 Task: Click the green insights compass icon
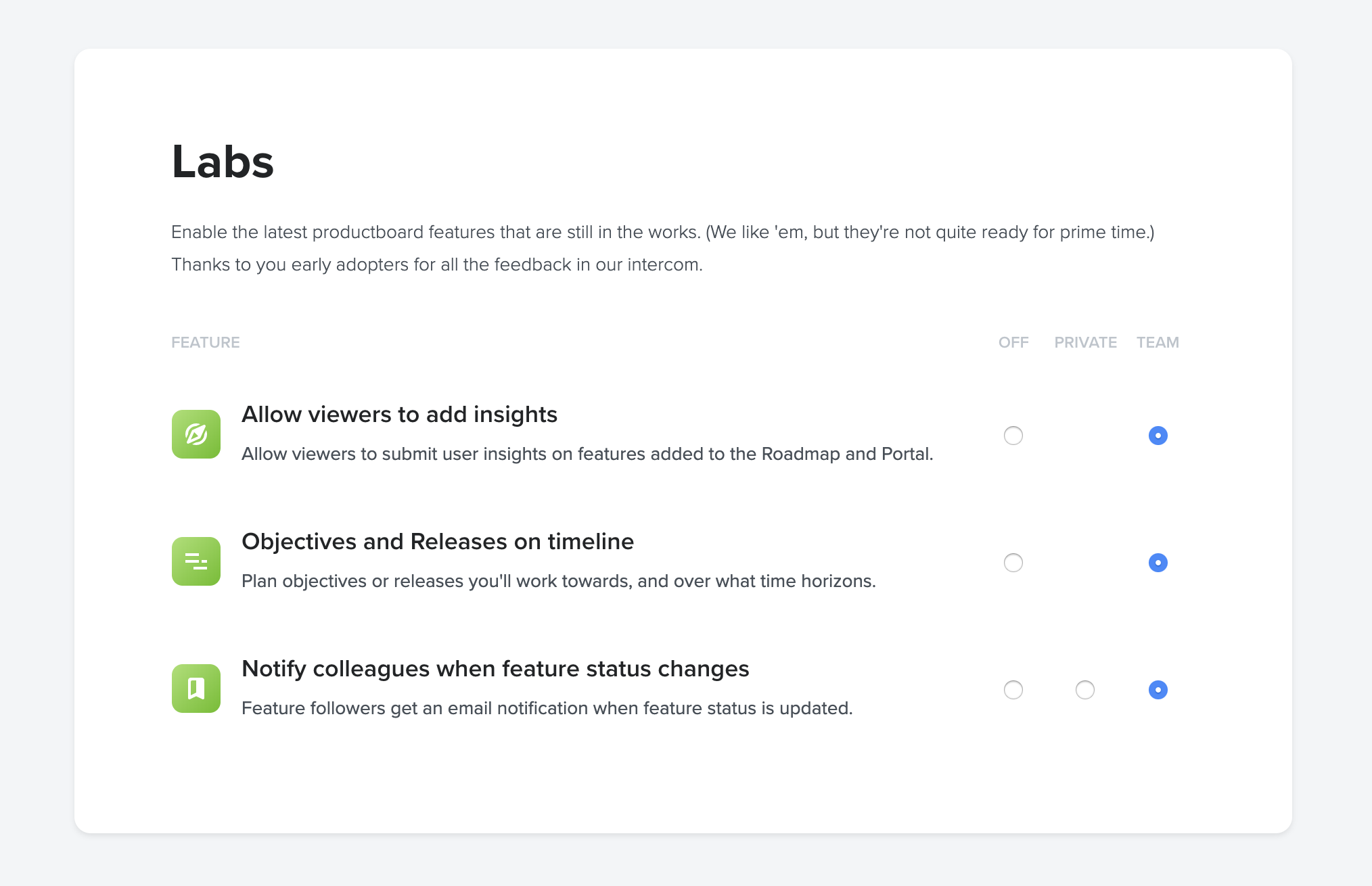(196, 434)
